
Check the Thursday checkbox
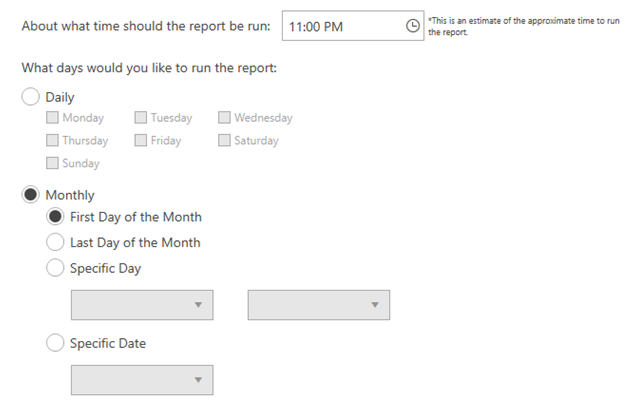(52, 140)
